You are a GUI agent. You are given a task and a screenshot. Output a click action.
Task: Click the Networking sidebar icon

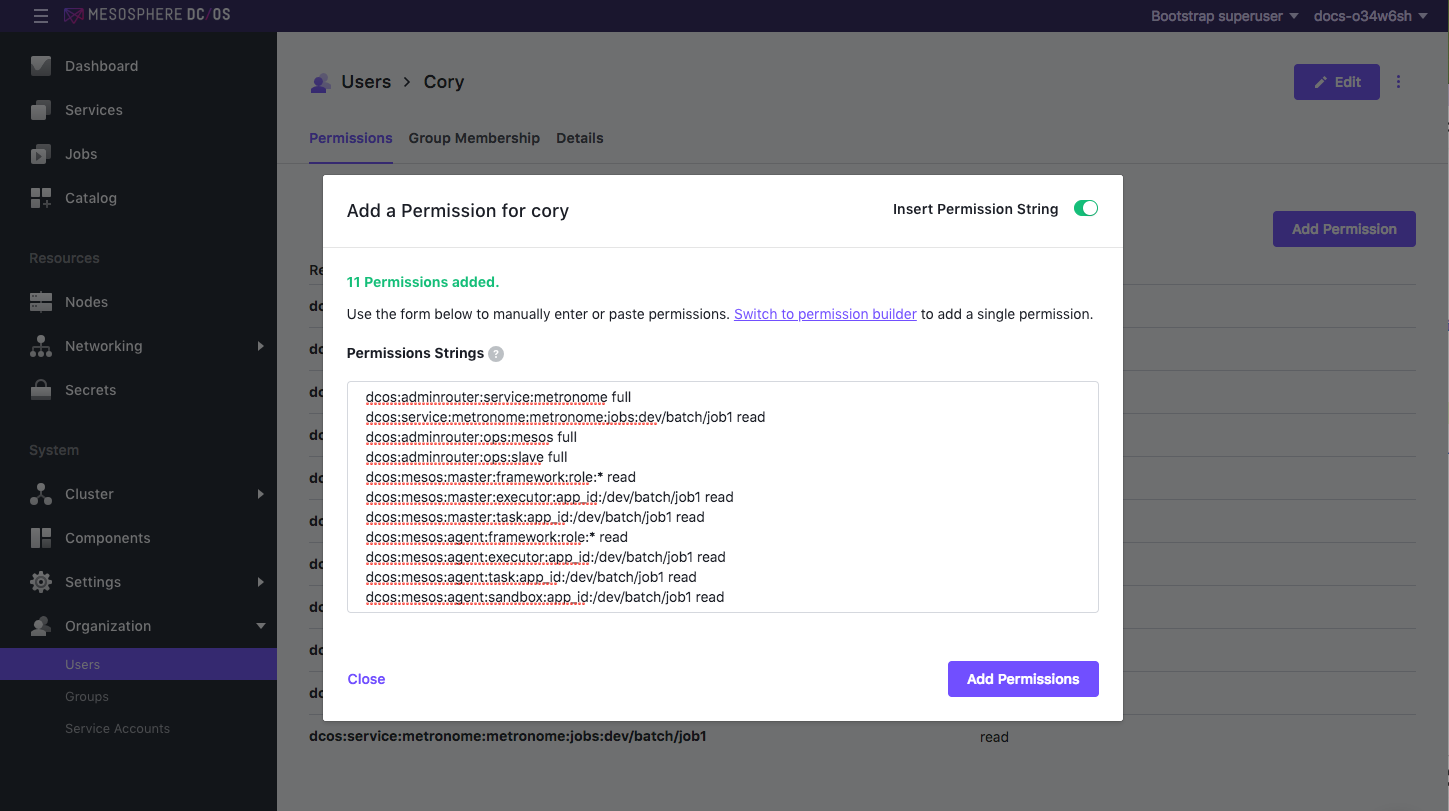tap(41, 346)
